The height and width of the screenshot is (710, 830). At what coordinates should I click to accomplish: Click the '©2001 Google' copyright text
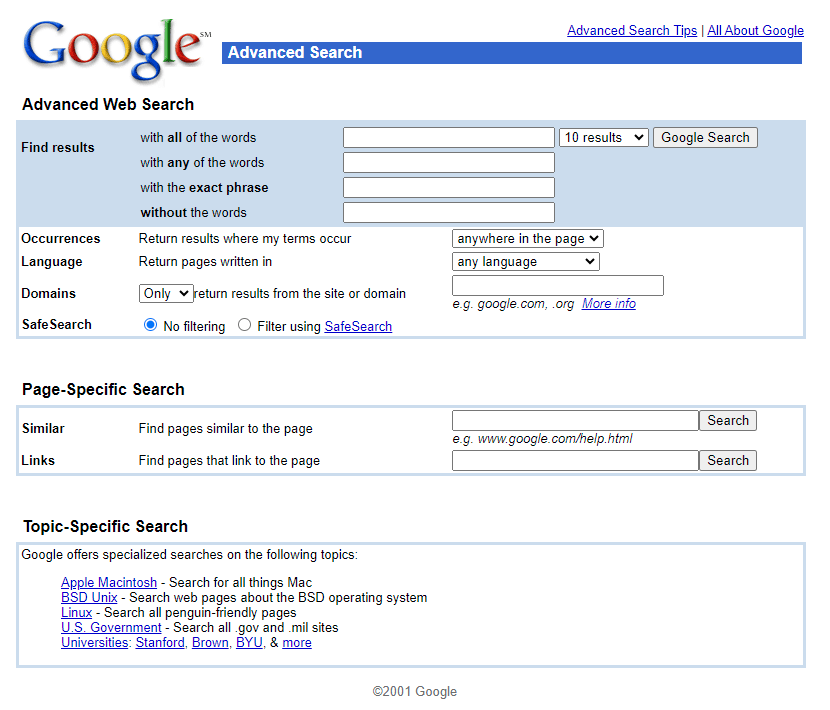414,691
